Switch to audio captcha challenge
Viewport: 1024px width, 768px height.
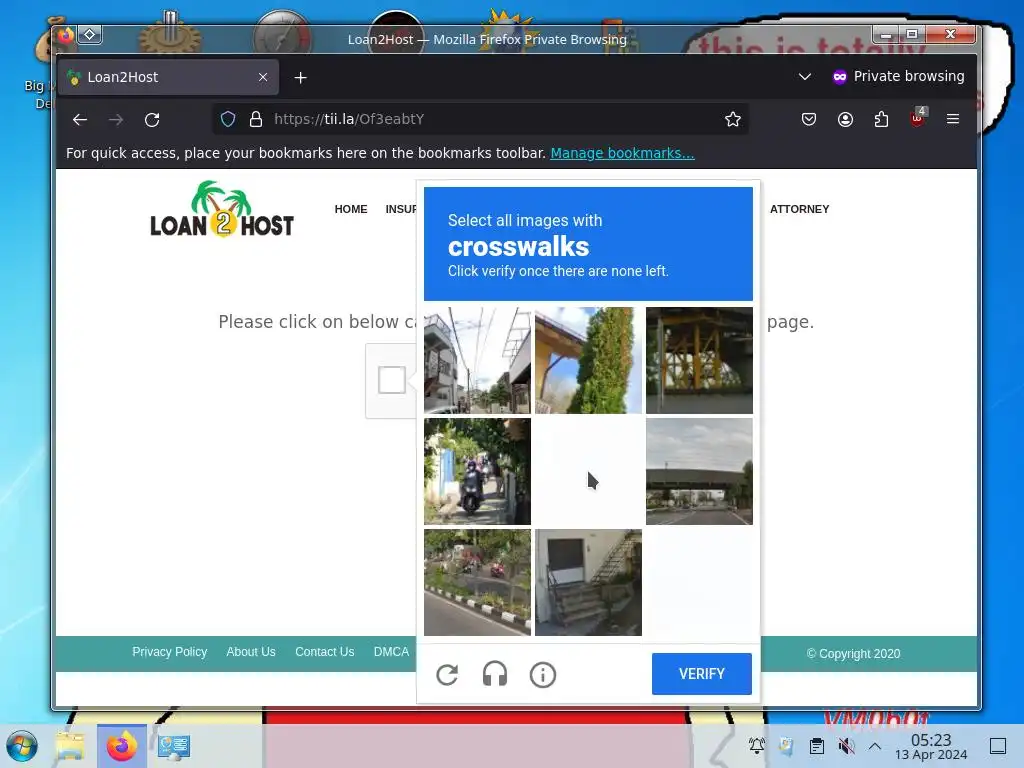[495, 675]
